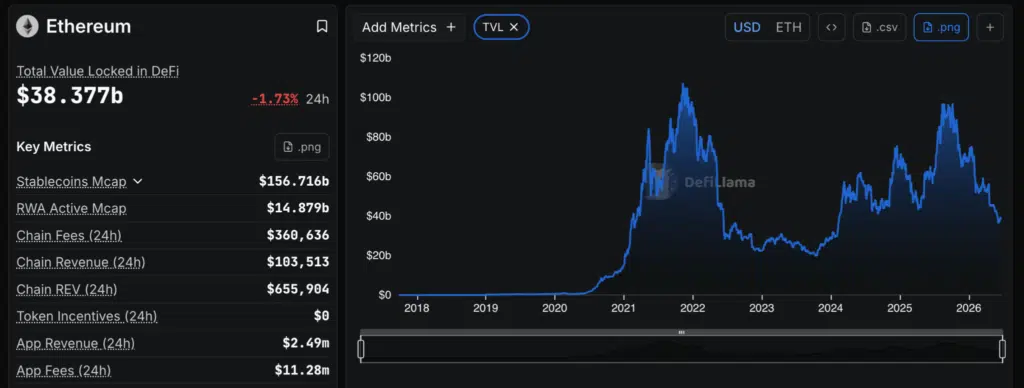
Task: Click the $14.879b RWA value
Action: pyautogui.click(x=298, y=208)
